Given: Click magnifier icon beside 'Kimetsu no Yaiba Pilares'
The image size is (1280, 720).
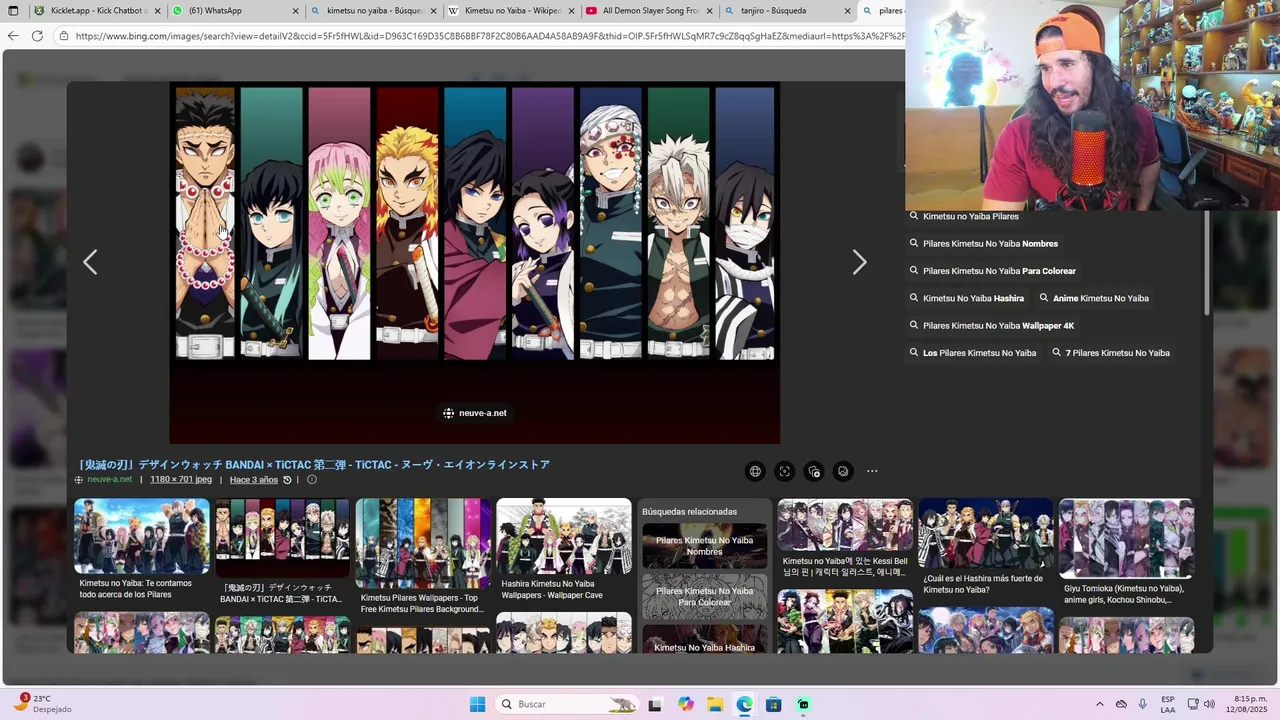Looking at the screenshot, I should point(914,216).
